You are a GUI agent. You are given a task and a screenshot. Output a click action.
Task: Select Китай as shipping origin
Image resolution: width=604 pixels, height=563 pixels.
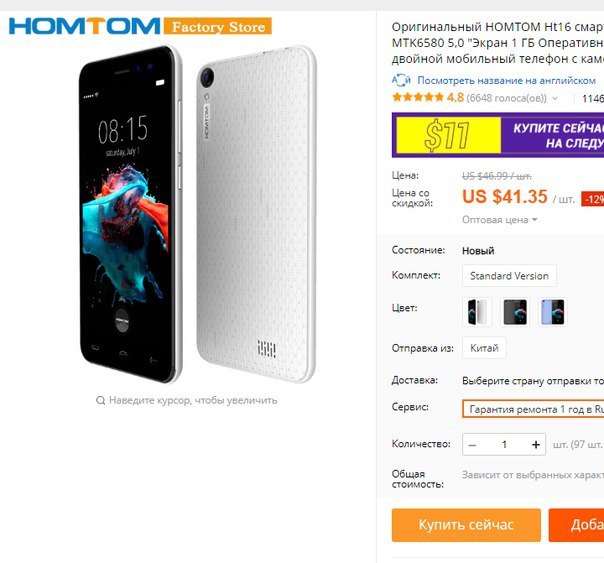484,348
